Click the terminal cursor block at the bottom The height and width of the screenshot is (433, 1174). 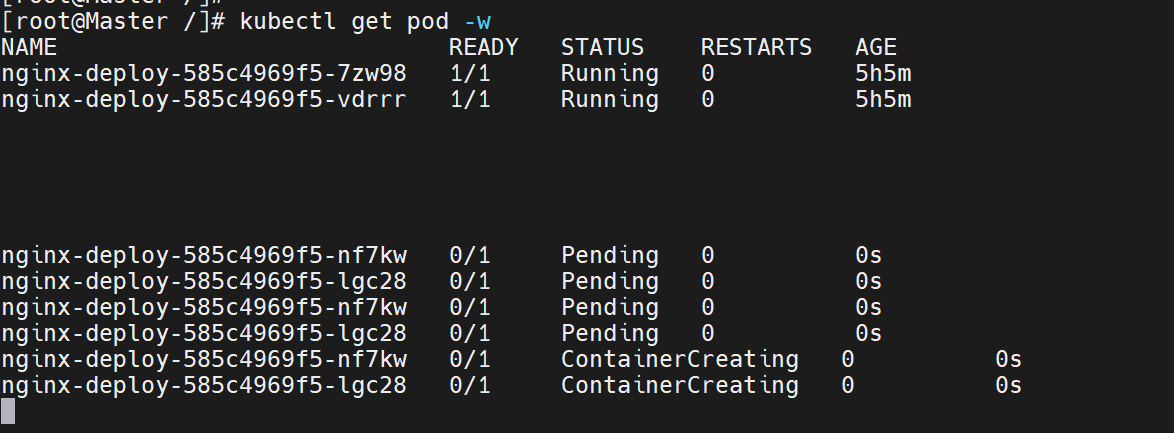7,411
